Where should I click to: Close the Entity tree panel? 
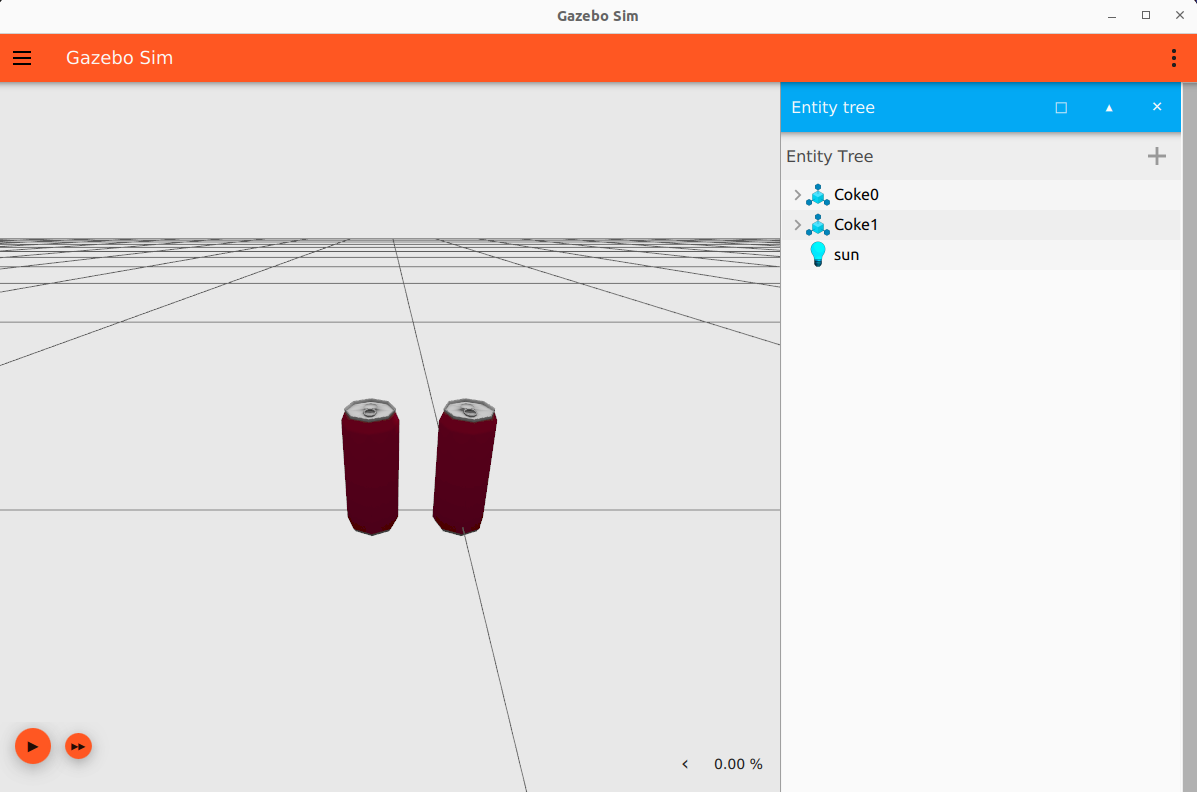click(1157, 107)
